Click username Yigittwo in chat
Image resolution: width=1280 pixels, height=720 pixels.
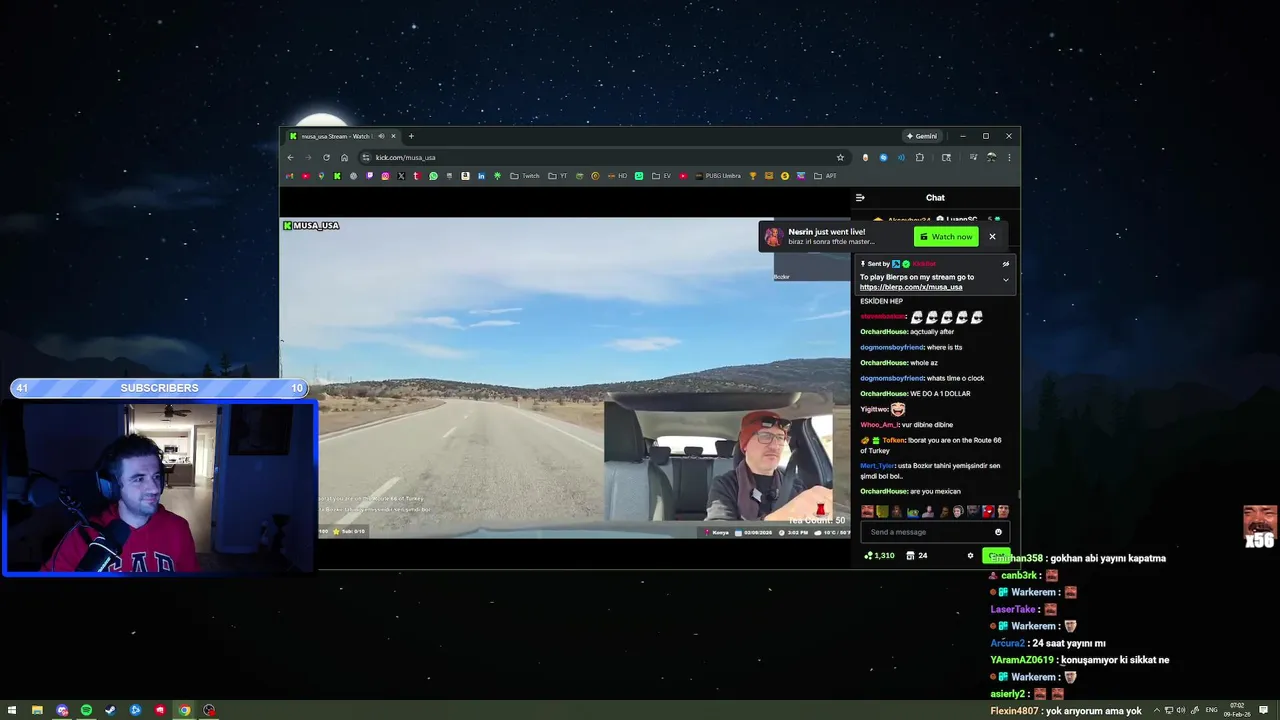point(874,409)
